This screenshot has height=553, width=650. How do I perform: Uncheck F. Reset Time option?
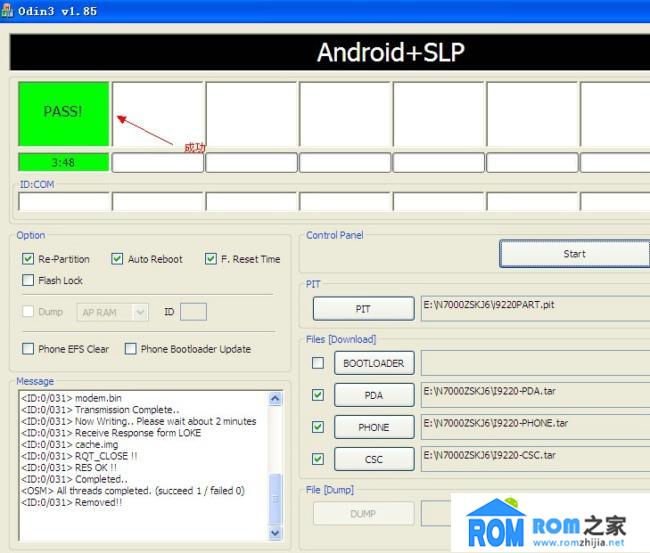[211, 259]
